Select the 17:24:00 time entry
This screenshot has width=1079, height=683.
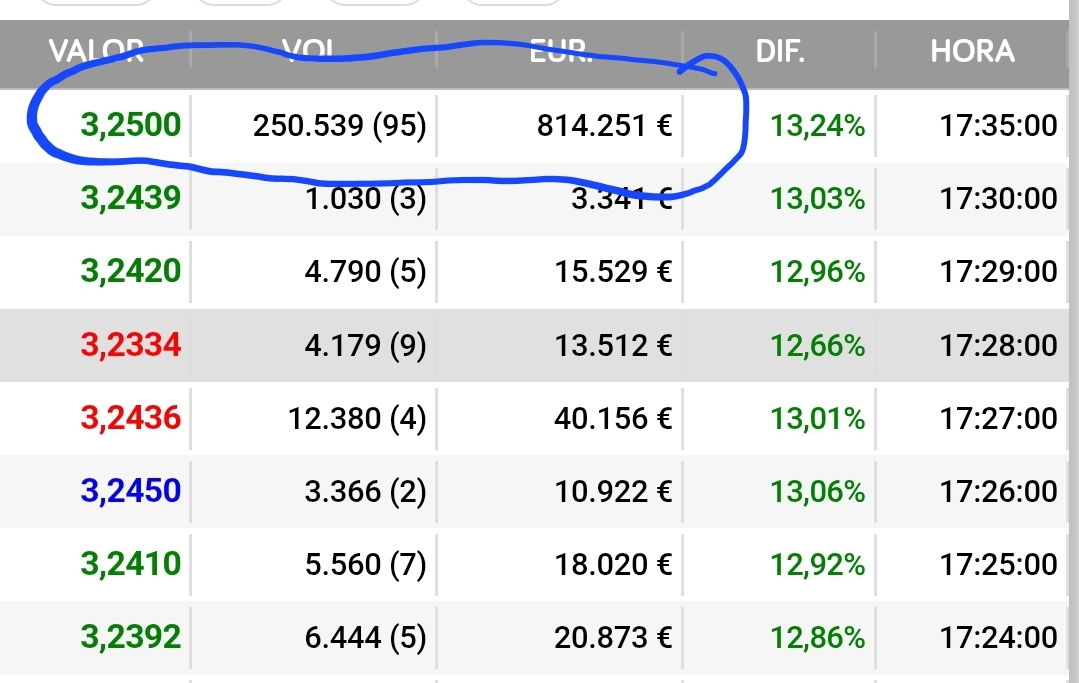point(998,637)
